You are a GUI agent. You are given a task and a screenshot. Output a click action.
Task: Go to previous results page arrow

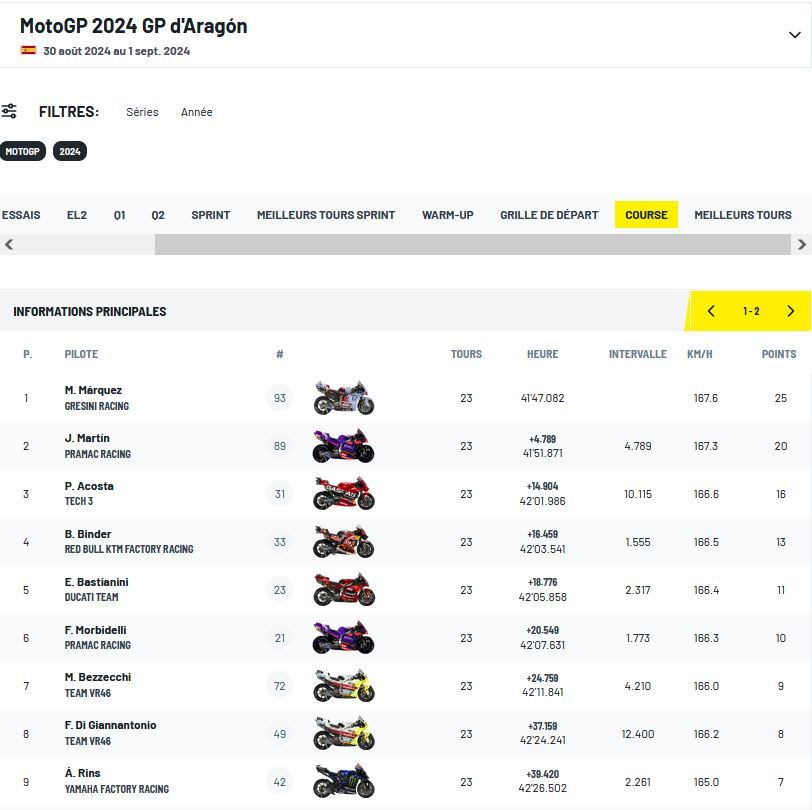[711, 311]
